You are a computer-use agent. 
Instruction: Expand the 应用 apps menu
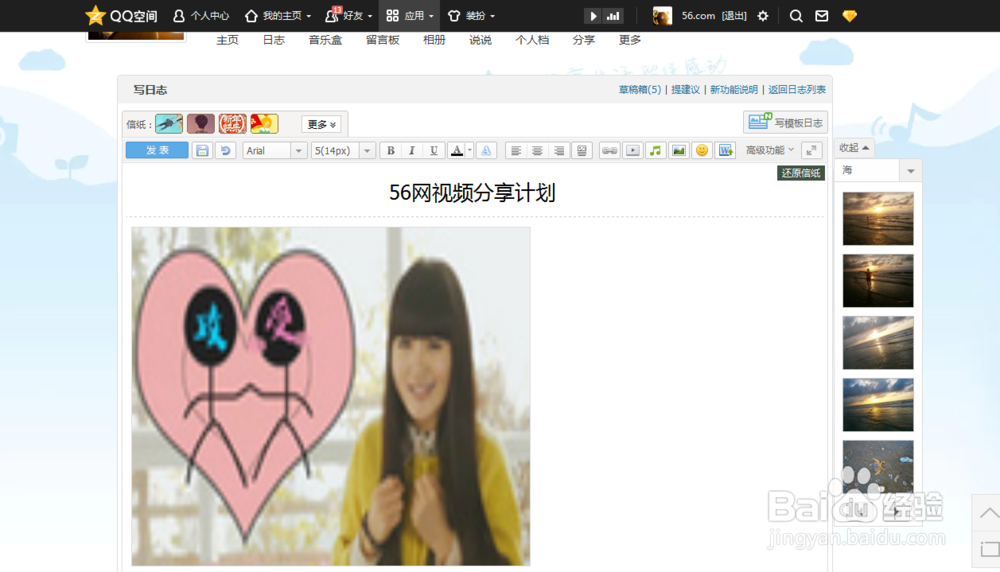[x=409, y=15]
